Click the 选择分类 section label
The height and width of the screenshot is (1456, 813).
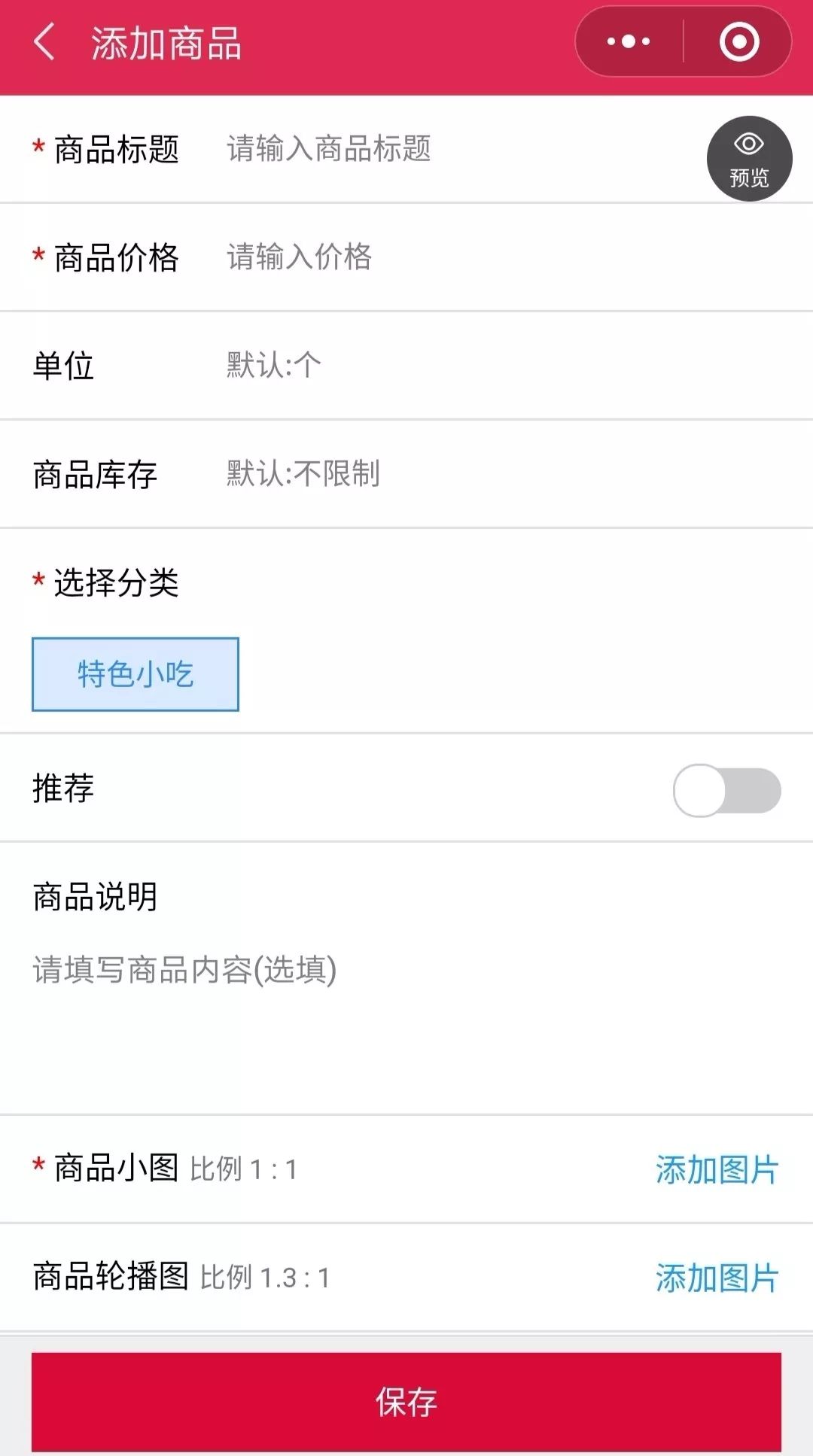pos(116,583)
